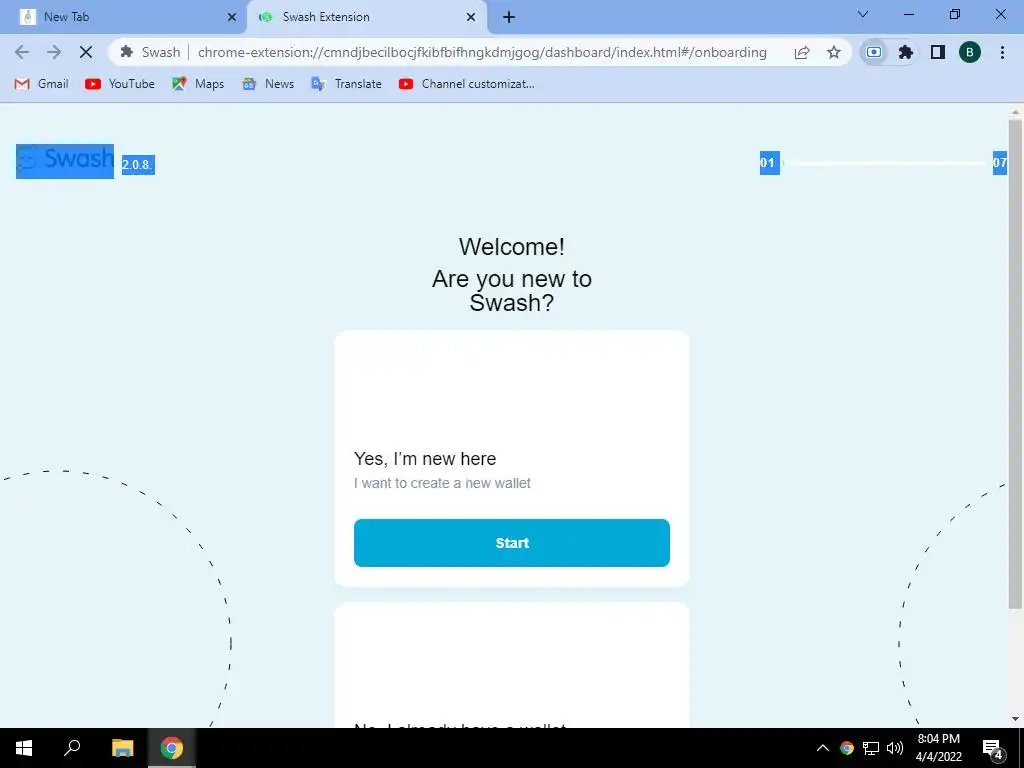
Task: Go forward in browser history
Action: point(54,52)
